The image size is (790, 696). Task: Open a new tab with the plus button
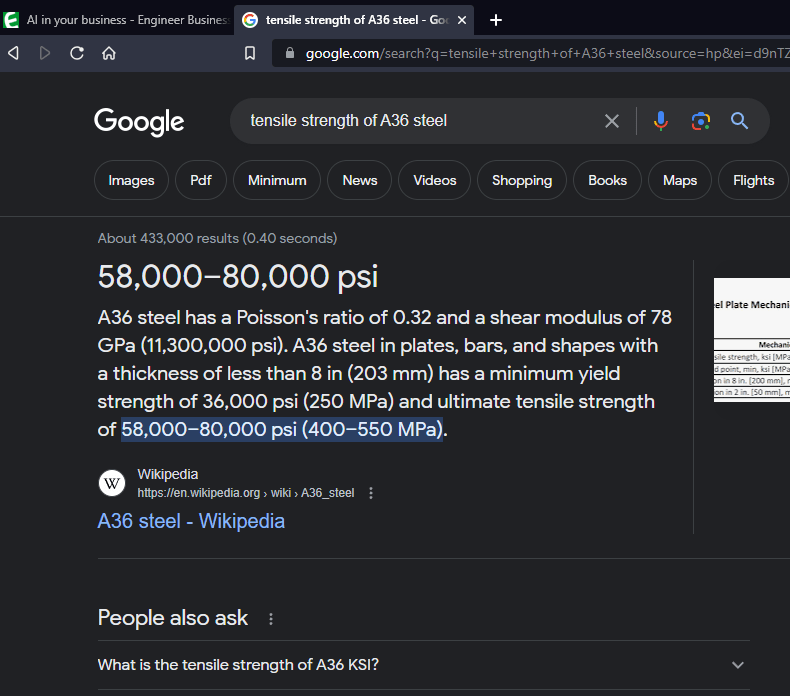tap(496, 20)
